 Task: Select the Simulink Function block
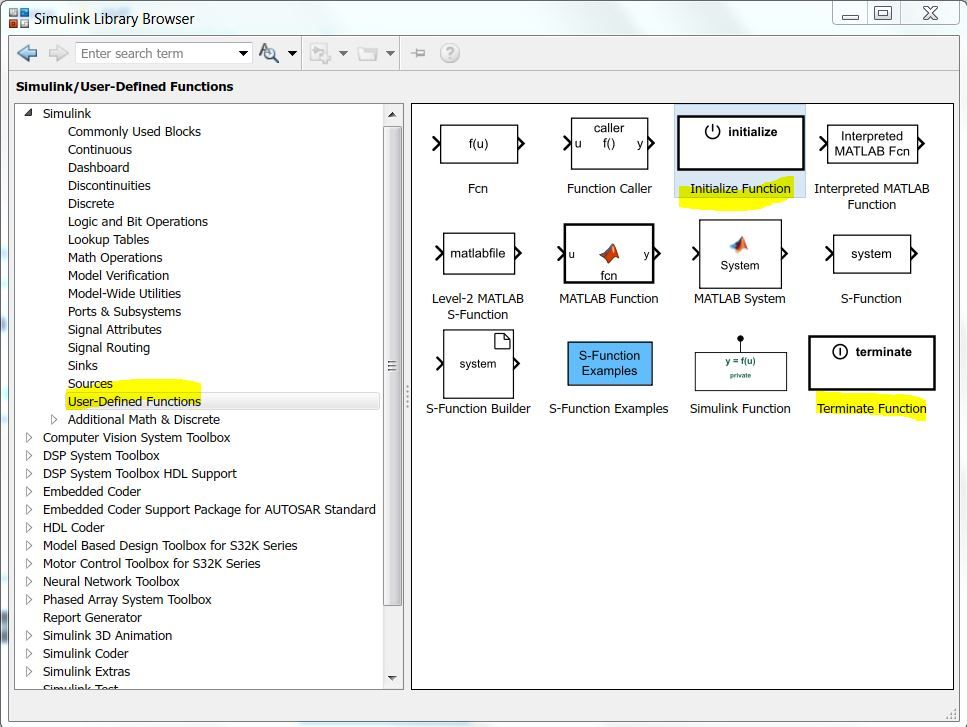click(740, 364)
